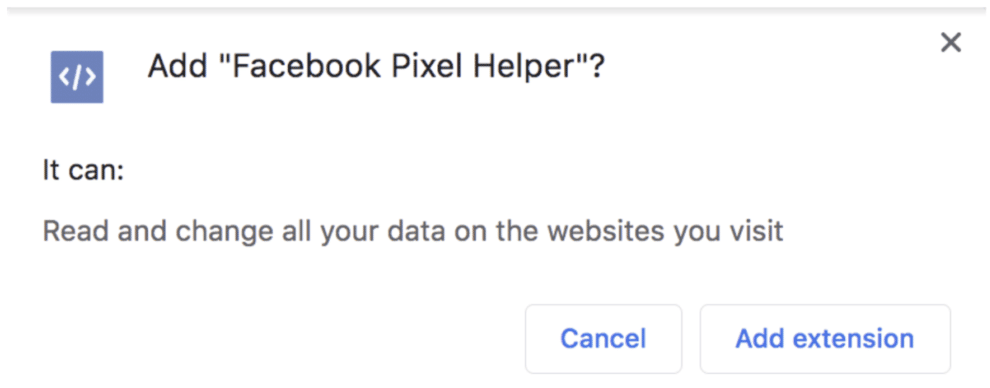The height and width of the screenshot is (388, 990).
Task: Select the slash-bracket icon beside the title
Action: [x=77, y=77]
